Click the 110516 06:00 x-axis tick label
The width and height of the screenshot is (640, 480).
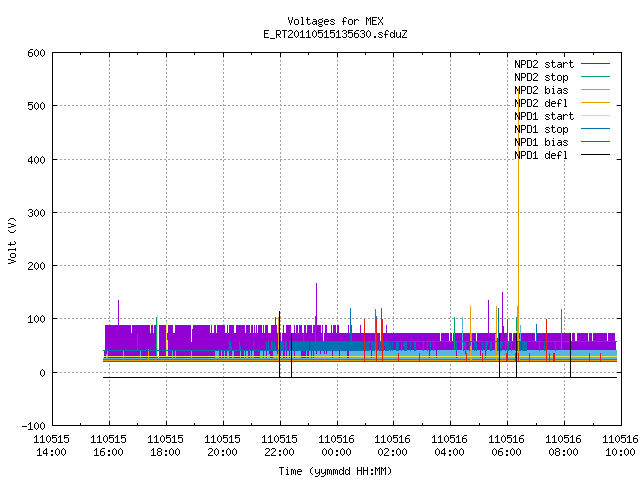507,446
